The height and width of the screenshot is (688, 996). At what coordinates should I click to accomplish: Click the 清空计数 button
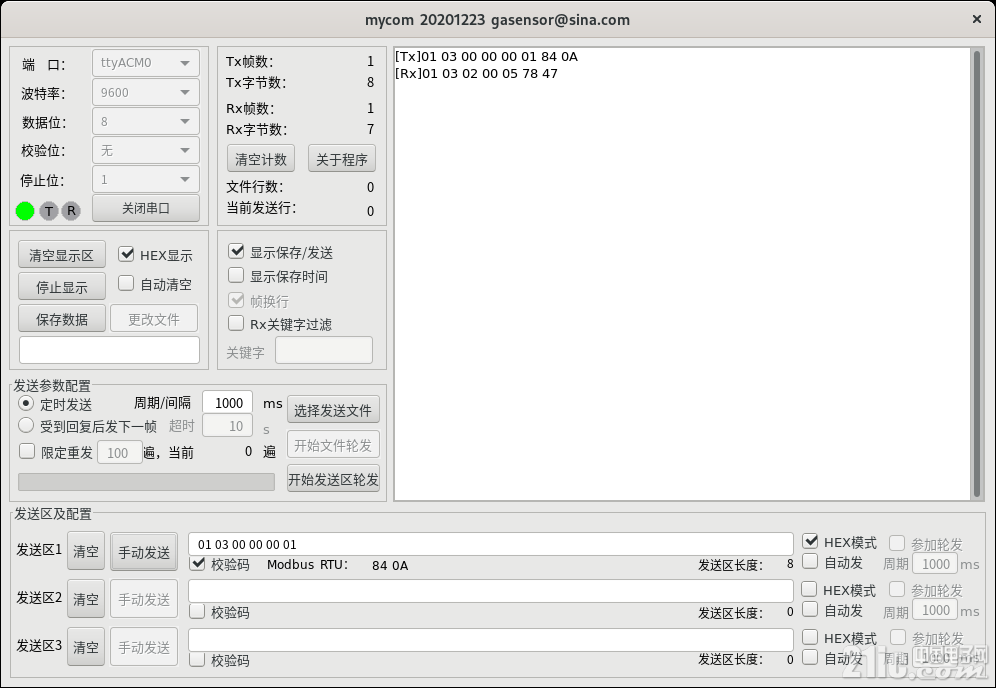(x=260, y=159)
